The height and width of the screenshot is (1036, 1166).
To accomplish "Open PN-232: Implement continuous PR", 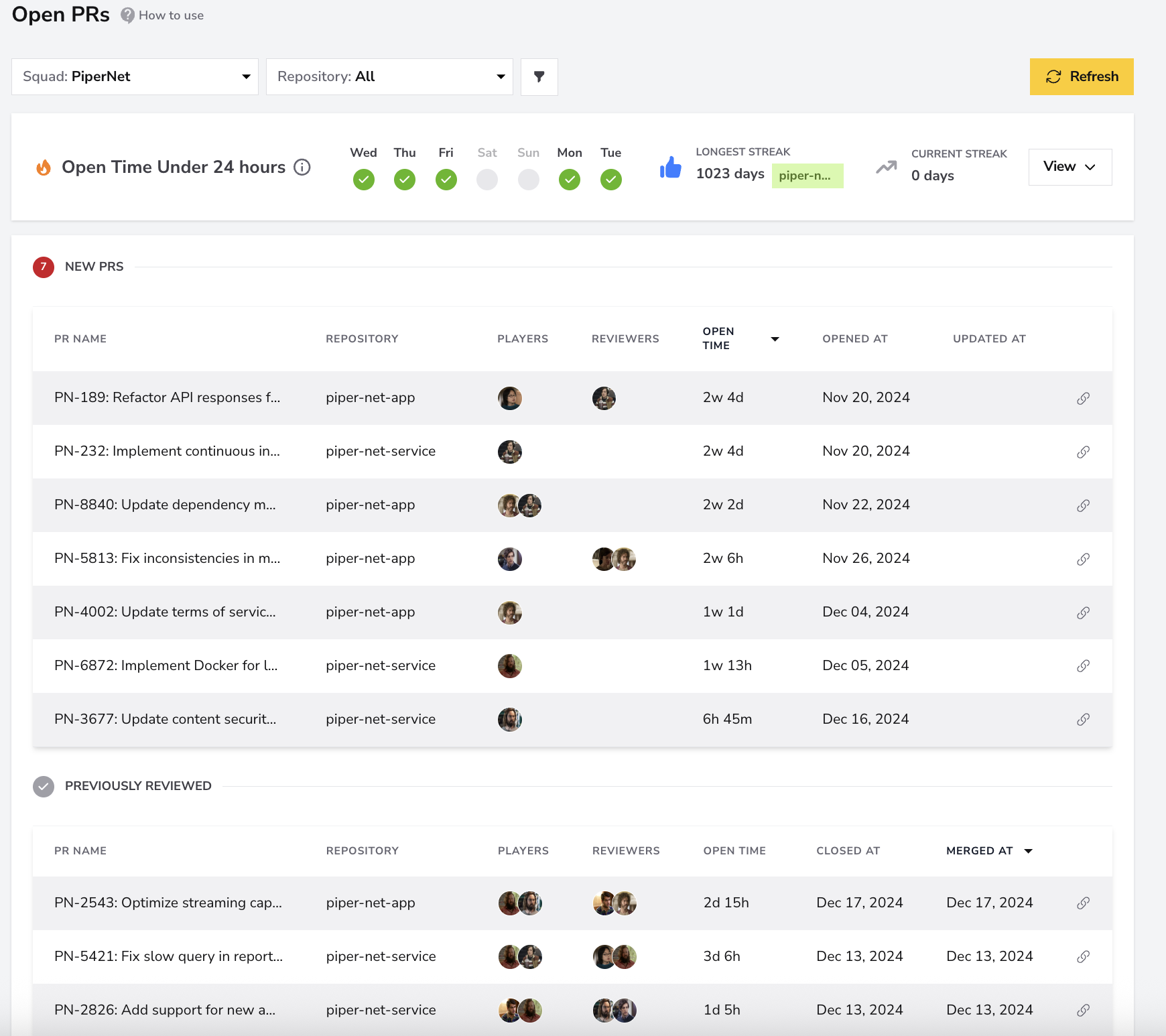I will click(168, 451).
